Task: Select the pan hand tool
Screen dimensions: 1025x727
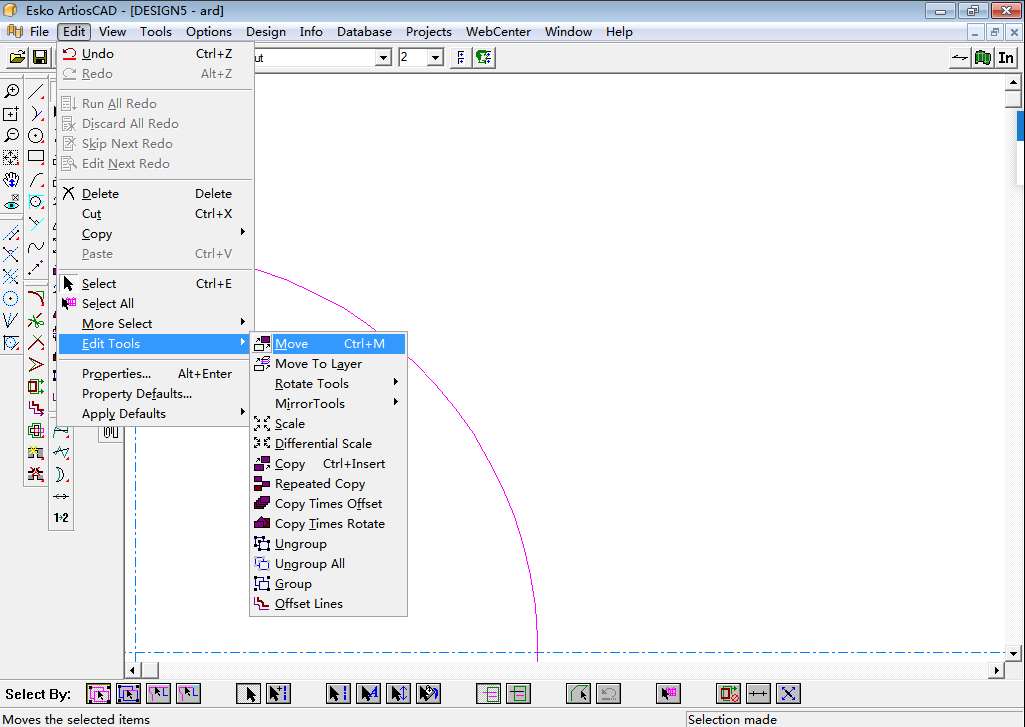Action: (11, 180)
